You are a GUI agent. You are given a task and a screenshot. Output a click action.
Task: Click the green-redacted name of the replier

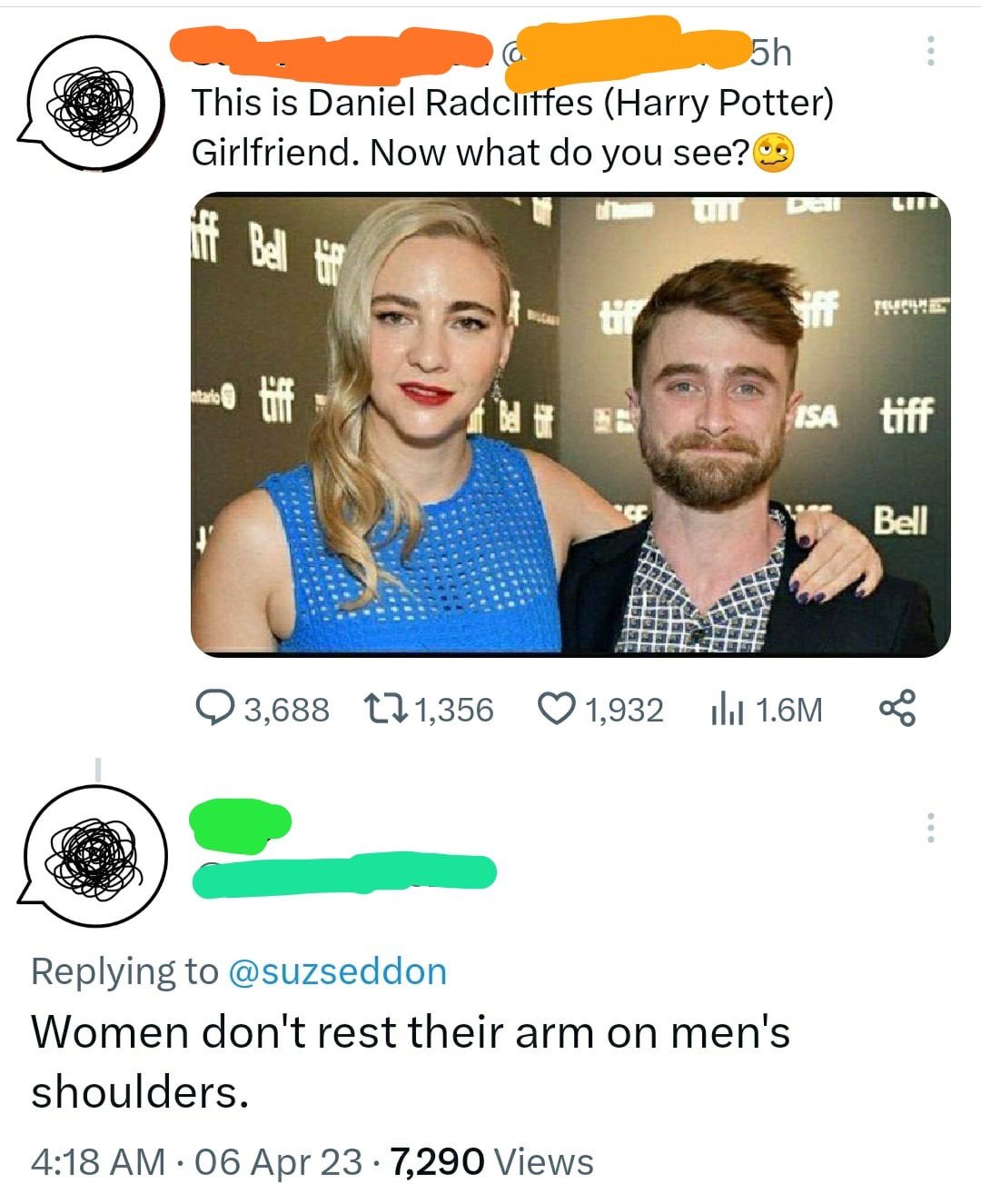point(240,824)
